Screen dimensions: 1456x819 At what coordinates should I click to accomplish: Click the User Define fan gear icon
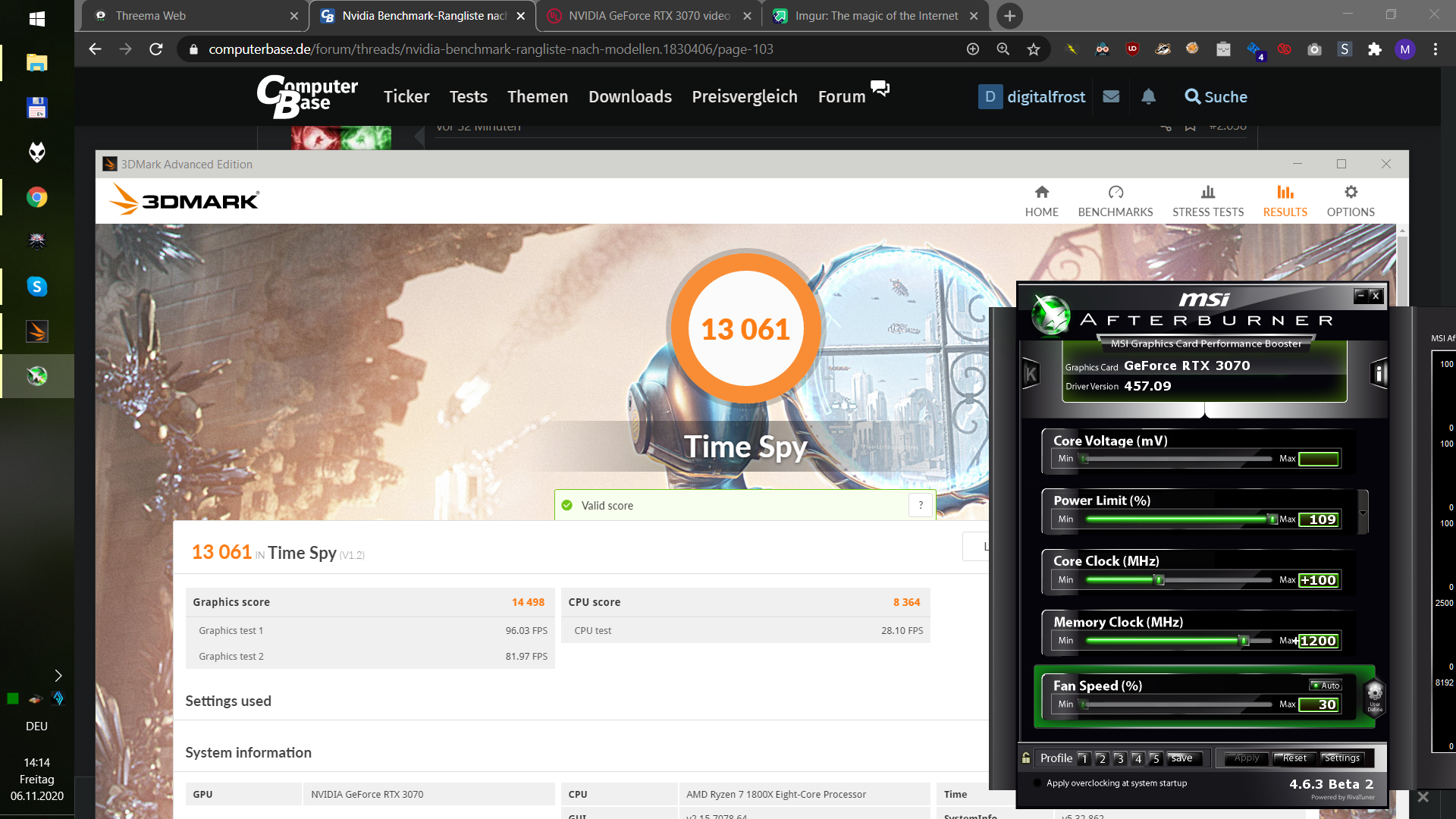[x=1375, y=694]
